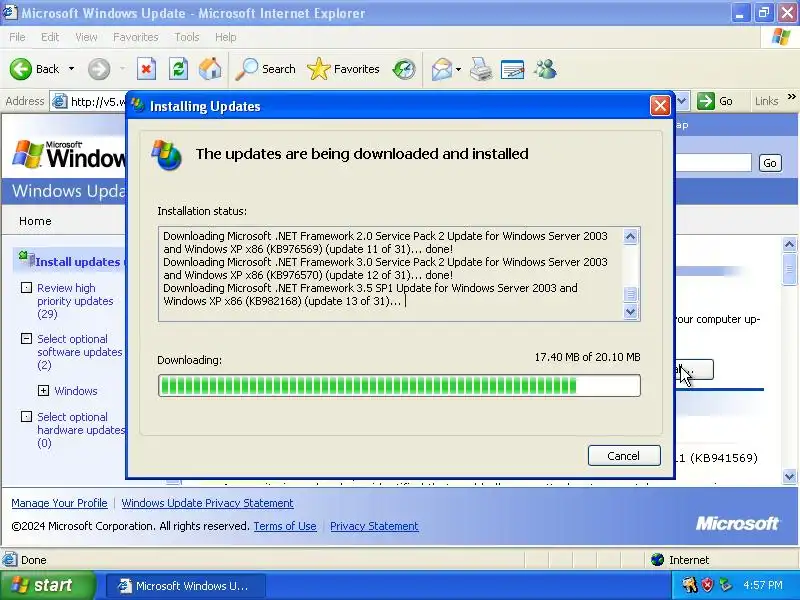Open the Tools menu
The image size is (800, 600).
point(186,37)
